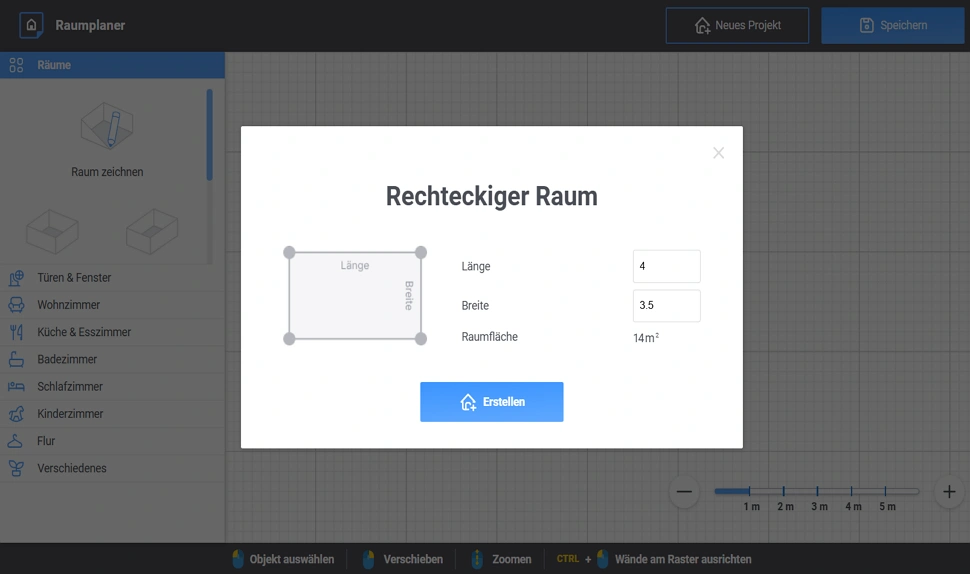This screenshot has height=574, width=970.
Task: Close the Rechteckiger Raum dialog
Action: 718,153
